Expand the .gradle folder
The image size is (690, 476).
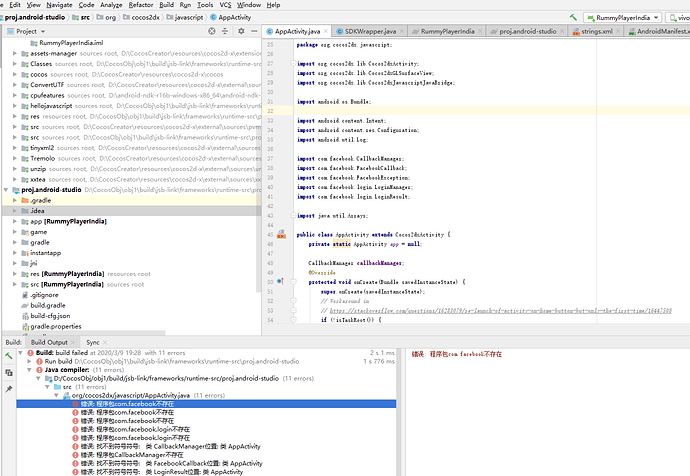15,201
